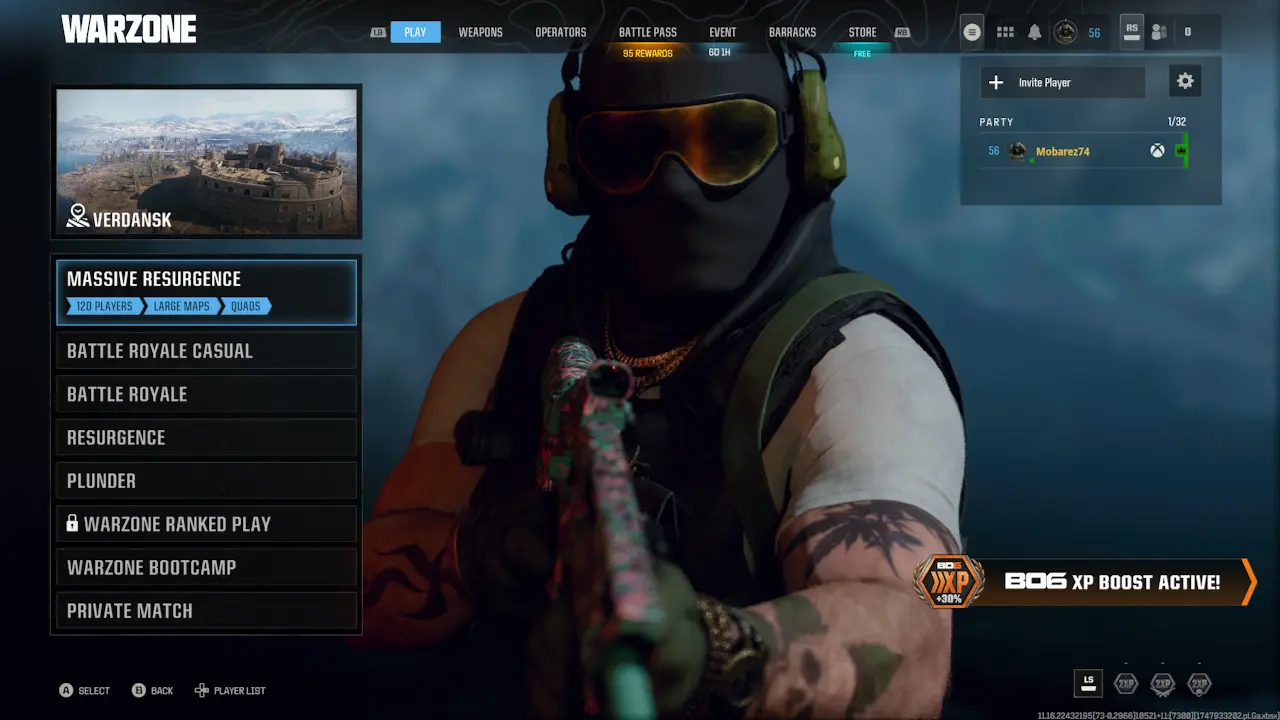Go to the Barracks tab

792,32
